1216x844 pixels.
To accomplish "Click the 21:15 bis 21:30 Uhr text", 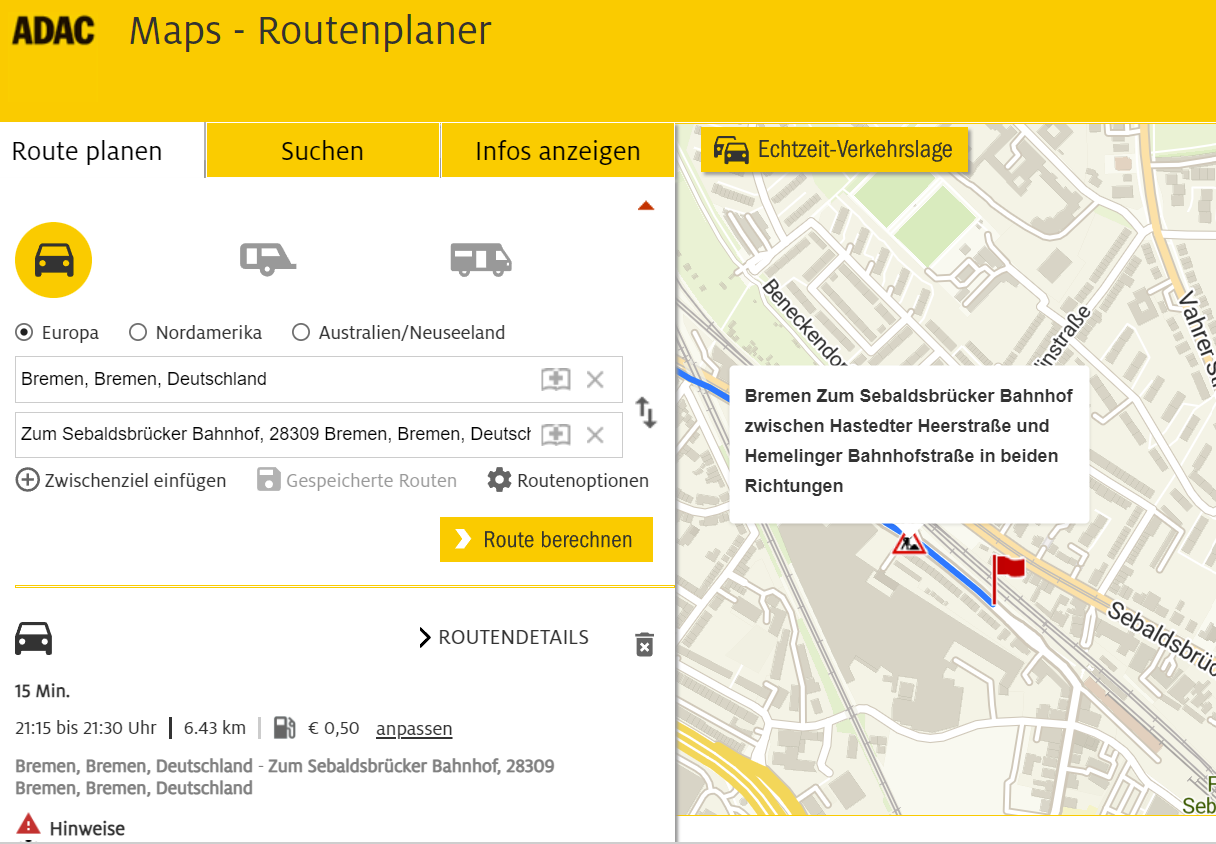I will pyautogui.click(x=86, y=728).
